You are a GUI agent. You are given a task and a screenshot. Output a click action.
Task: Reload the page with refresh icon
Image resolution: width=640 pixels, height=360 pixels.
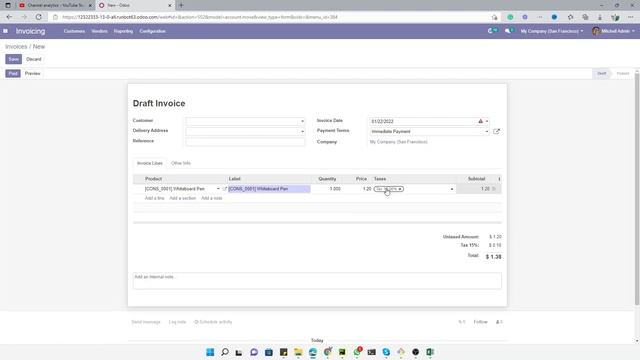(38, 17)
